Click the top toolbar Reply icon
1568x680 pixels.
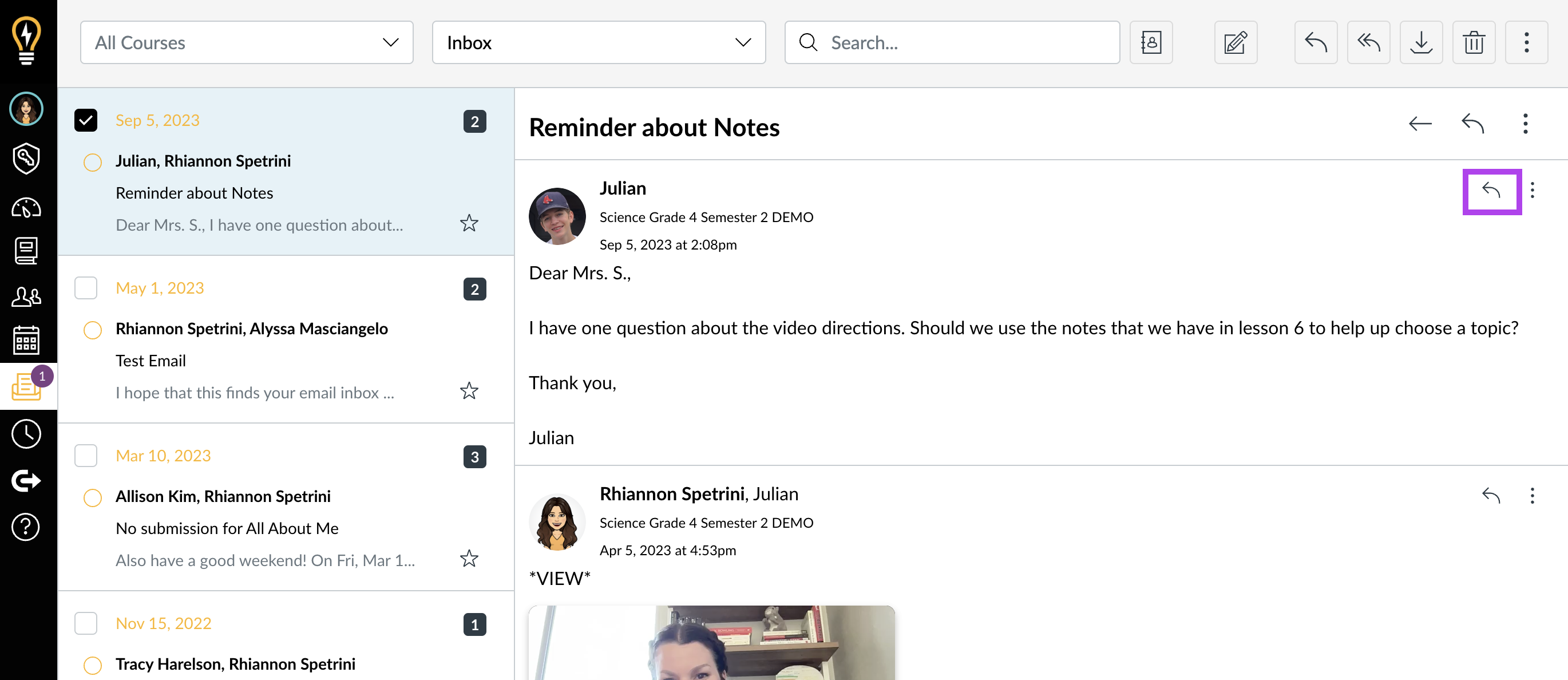(1316, 42)
